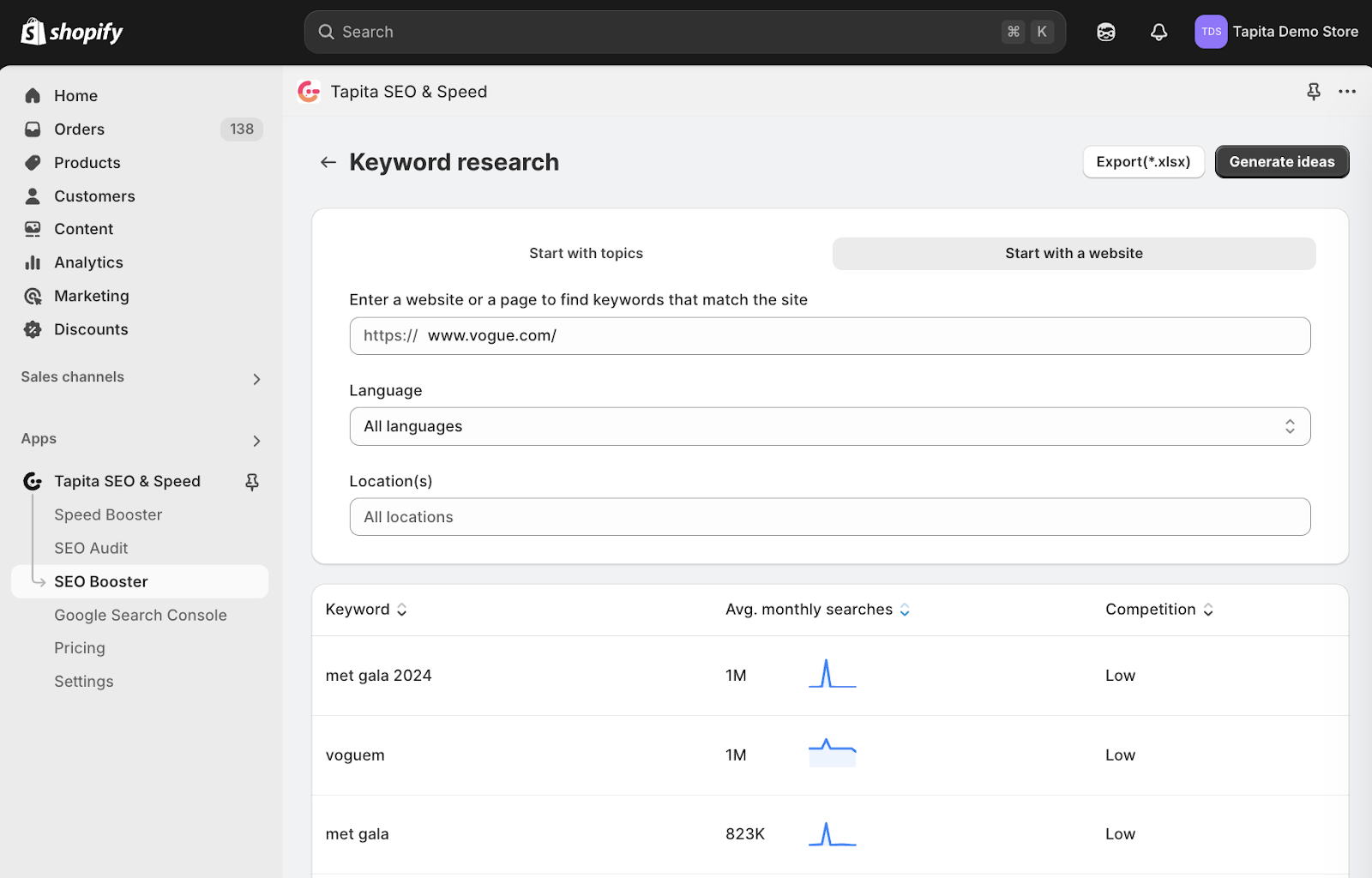Pin the app using header pin icon
Screen dimensions: 1372x878
click(1313, 92)
